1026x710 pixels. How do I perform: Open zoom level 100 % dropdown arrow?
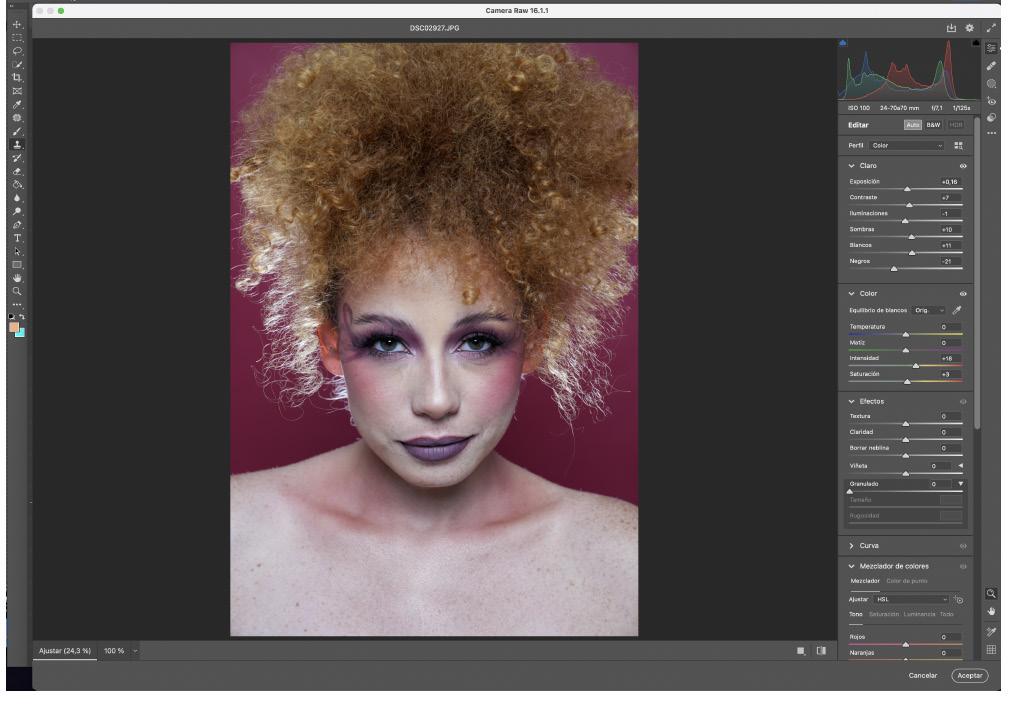pyautogui.click(x=135, y=651)
